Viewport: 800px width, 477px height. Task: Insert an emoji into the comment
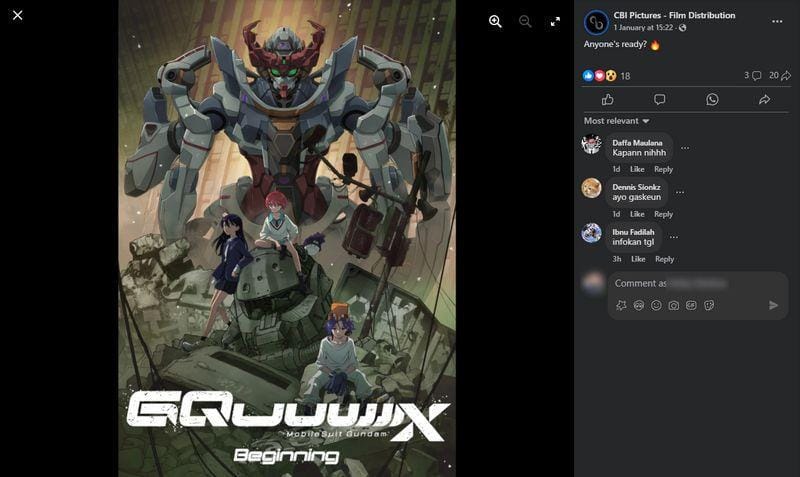coord(656,305)
